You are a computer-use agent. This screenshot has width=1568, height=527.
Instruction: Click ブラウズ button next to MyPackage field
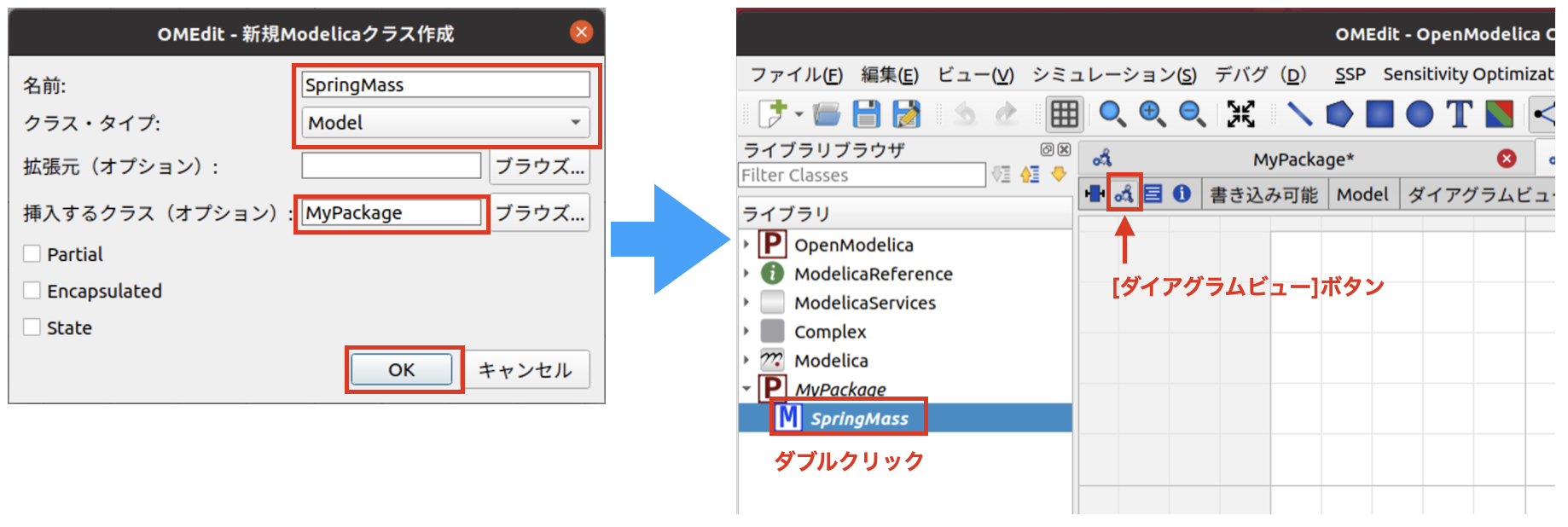pos(540,213)
